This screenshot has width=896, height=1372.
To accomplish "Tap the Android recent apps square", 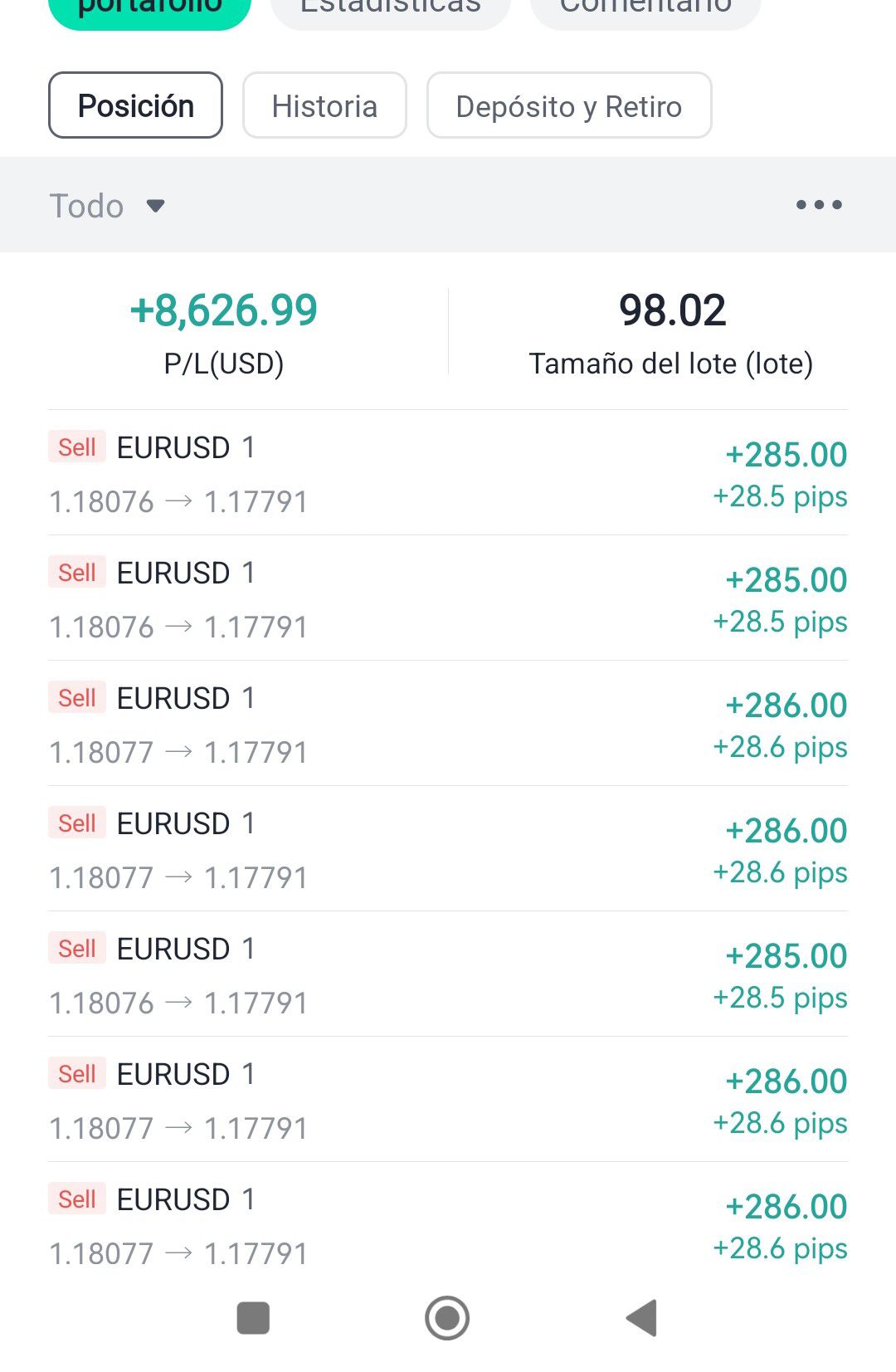I will tap(253, 1317).
